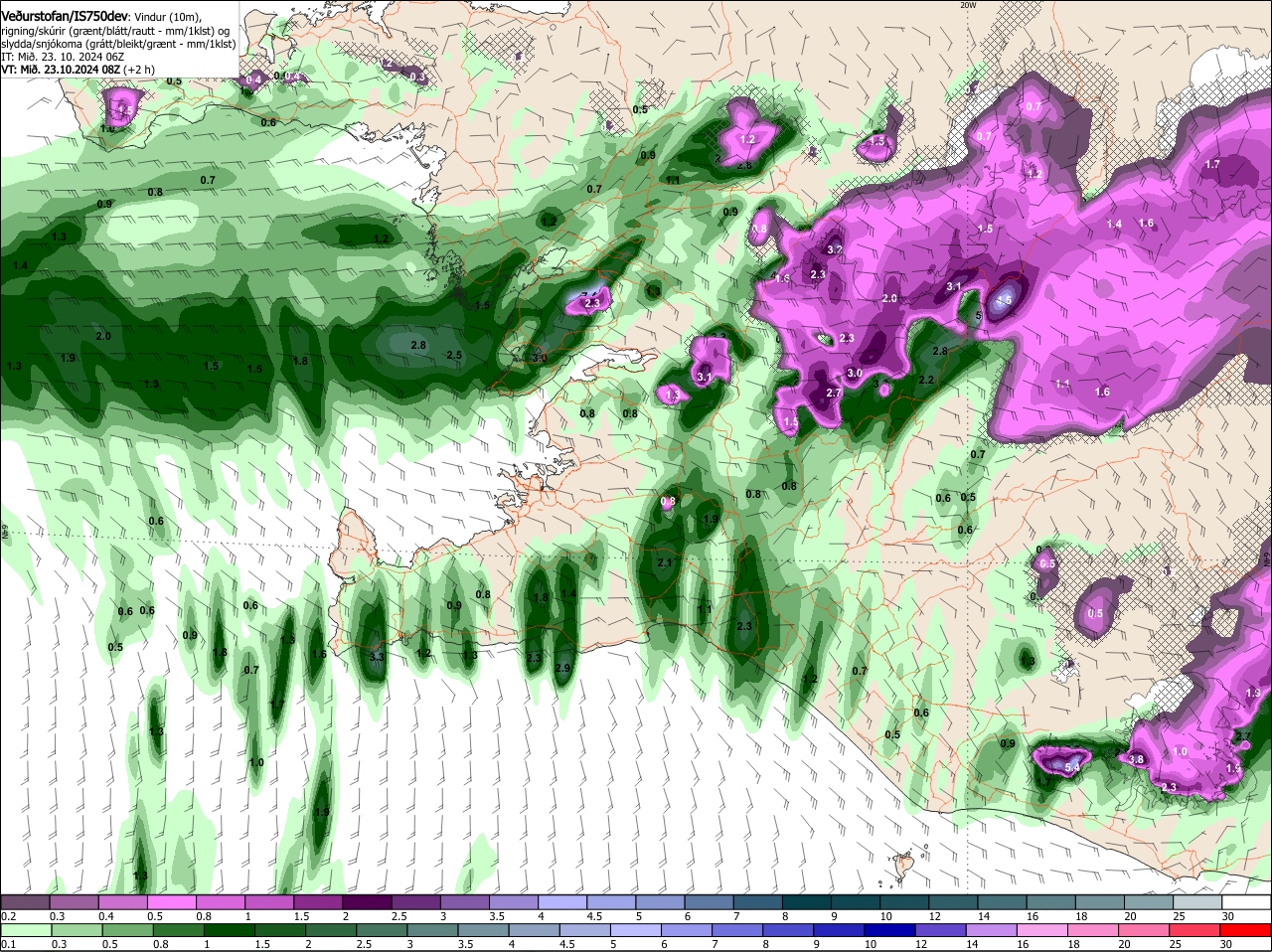
Task: Click the 'Vindur (10m)' text in the header
Action: pos(167,17)
